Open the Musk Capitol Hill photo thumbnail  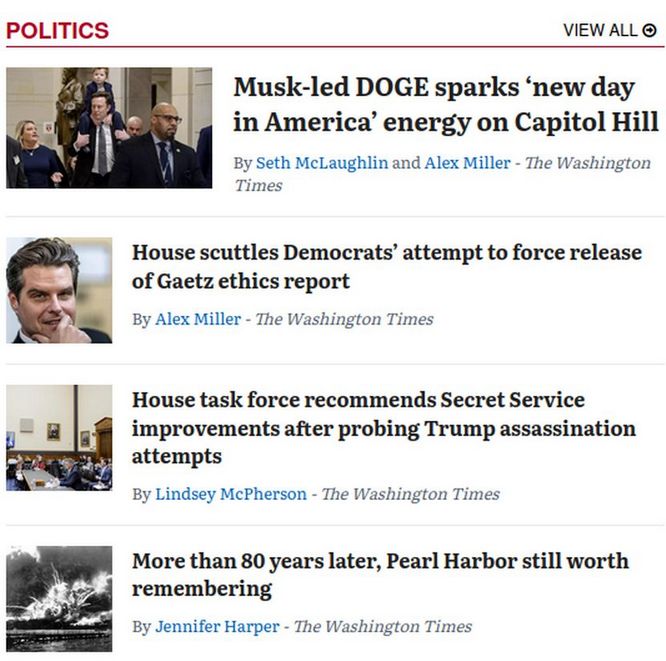[x=109, y=128]
